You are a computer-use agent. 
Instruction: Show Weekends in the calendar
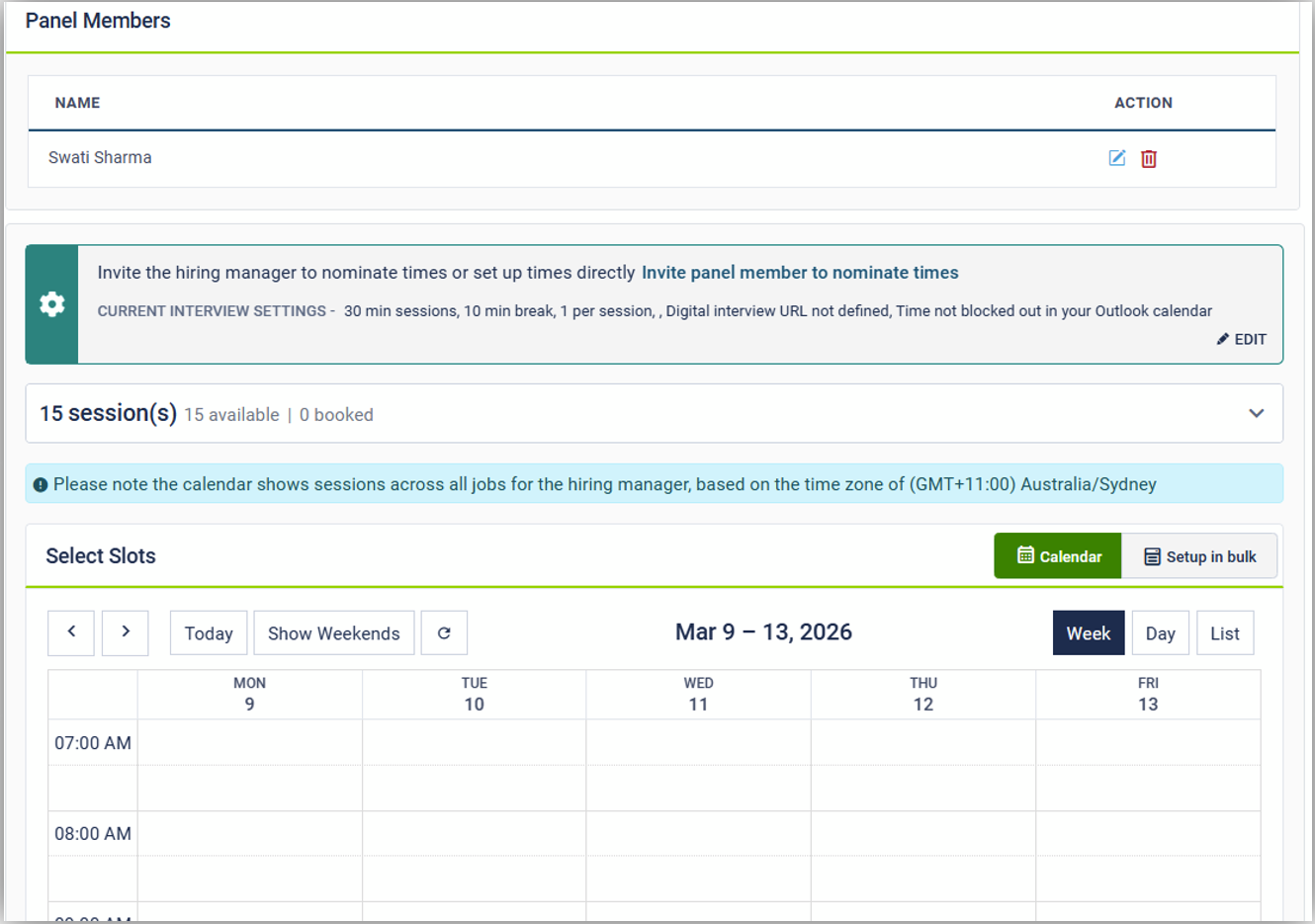coord(333,632)
